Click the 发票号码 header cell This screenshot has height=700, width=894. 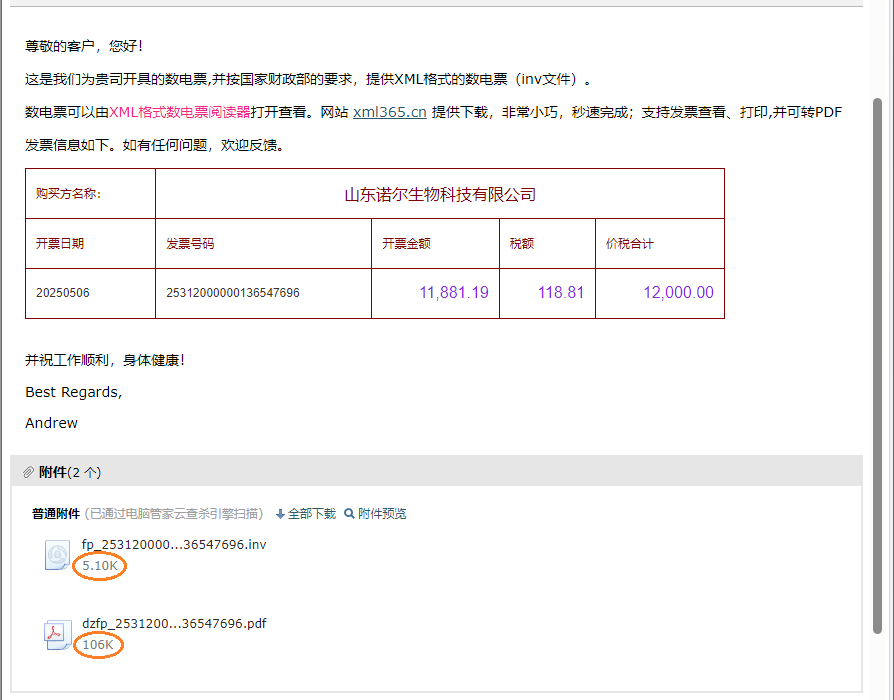pyautogui.click(x=263, y=243)
